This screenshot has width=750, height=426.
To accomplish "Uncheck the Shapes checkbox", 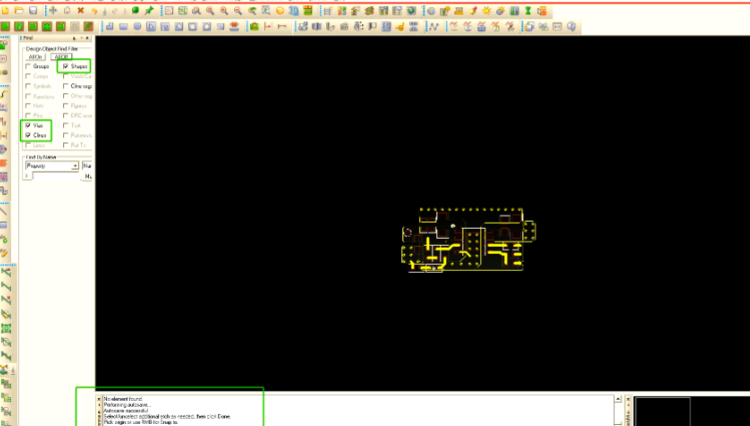I will tap(66, 66).
